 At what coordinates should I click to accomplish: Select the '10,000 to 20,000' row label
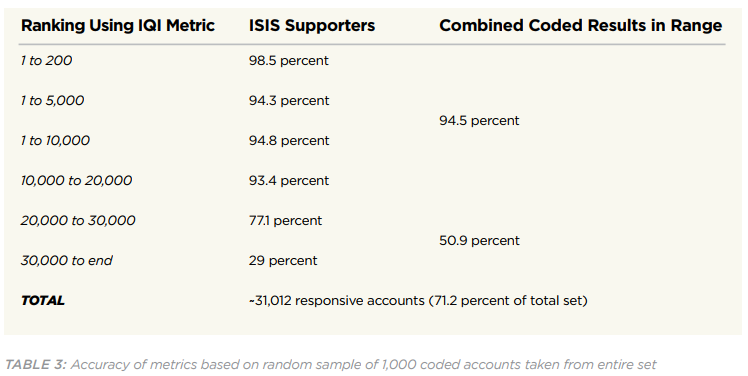pyautogui.click(x=76, y=181)
